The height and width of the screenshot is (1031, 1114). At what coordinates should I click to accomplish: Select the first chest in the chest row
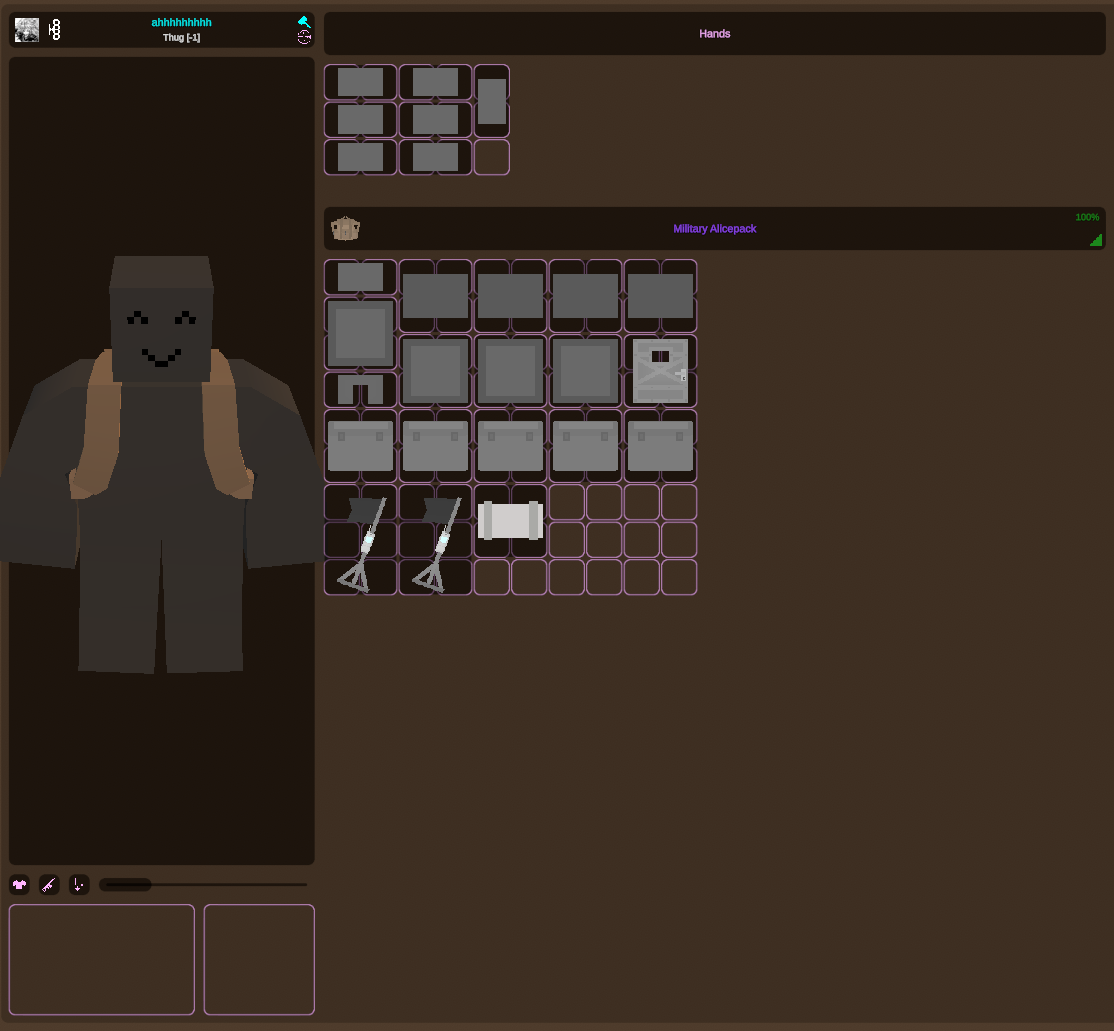click(360, 446)
